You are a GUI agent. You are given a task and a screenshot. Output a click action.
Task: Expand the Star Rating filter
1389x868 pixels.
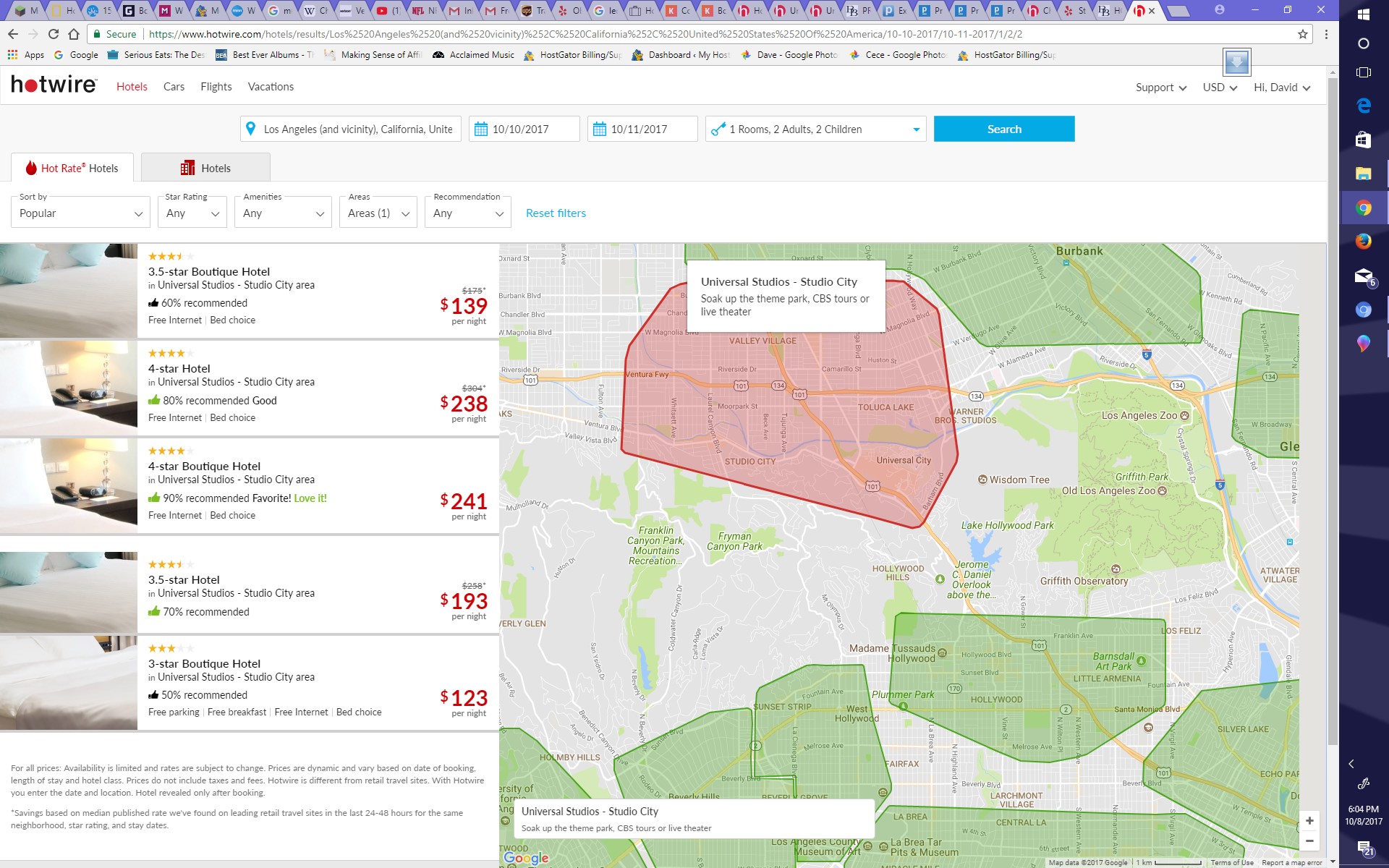tap(192, 213)
